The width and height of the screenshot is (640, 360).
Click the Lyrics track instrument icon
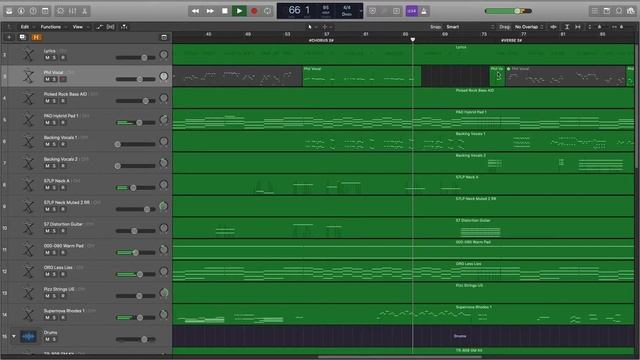point(28,54)
